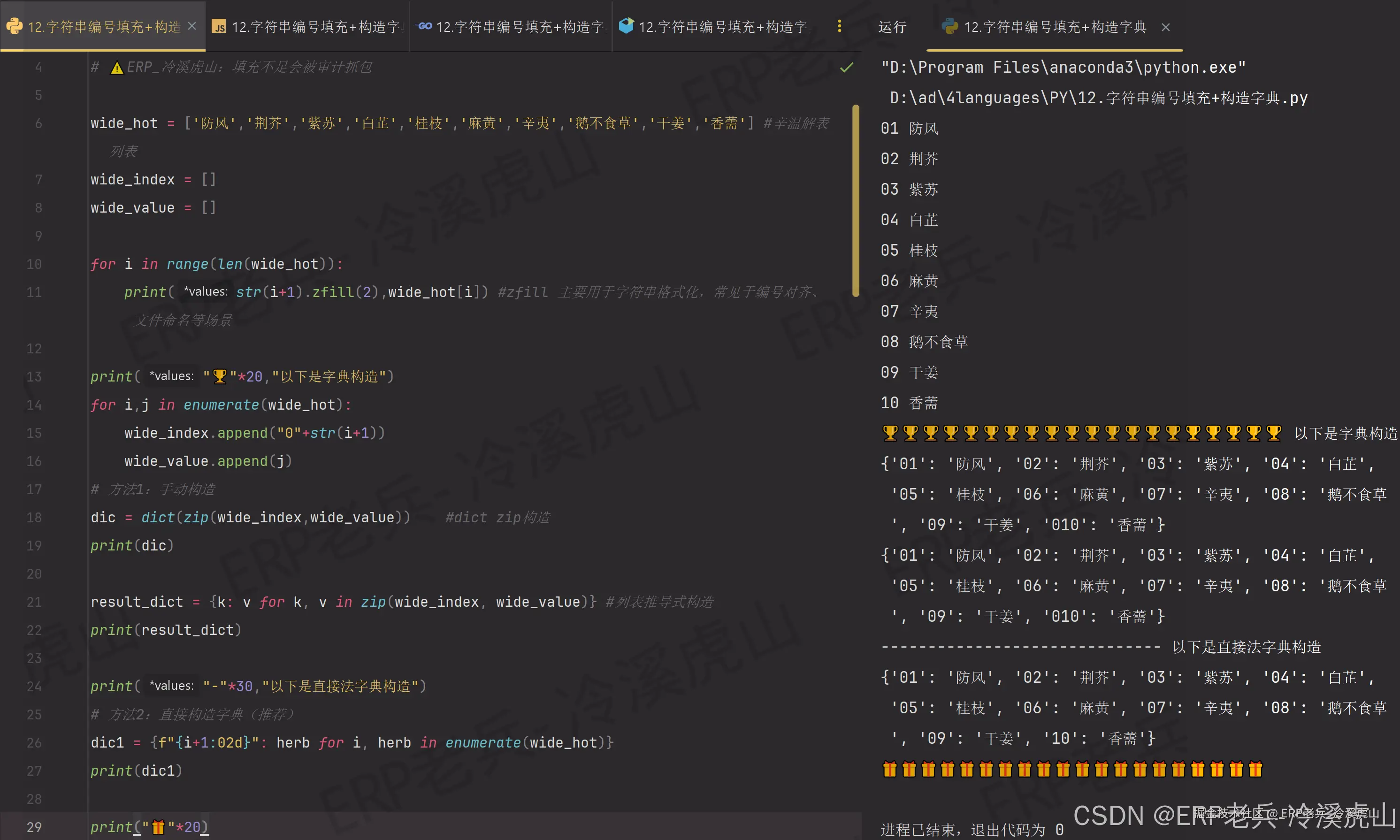Open the run tab 12.字符串编号填充+构造字典
1400x840 pixels.
coord(1054,27)
